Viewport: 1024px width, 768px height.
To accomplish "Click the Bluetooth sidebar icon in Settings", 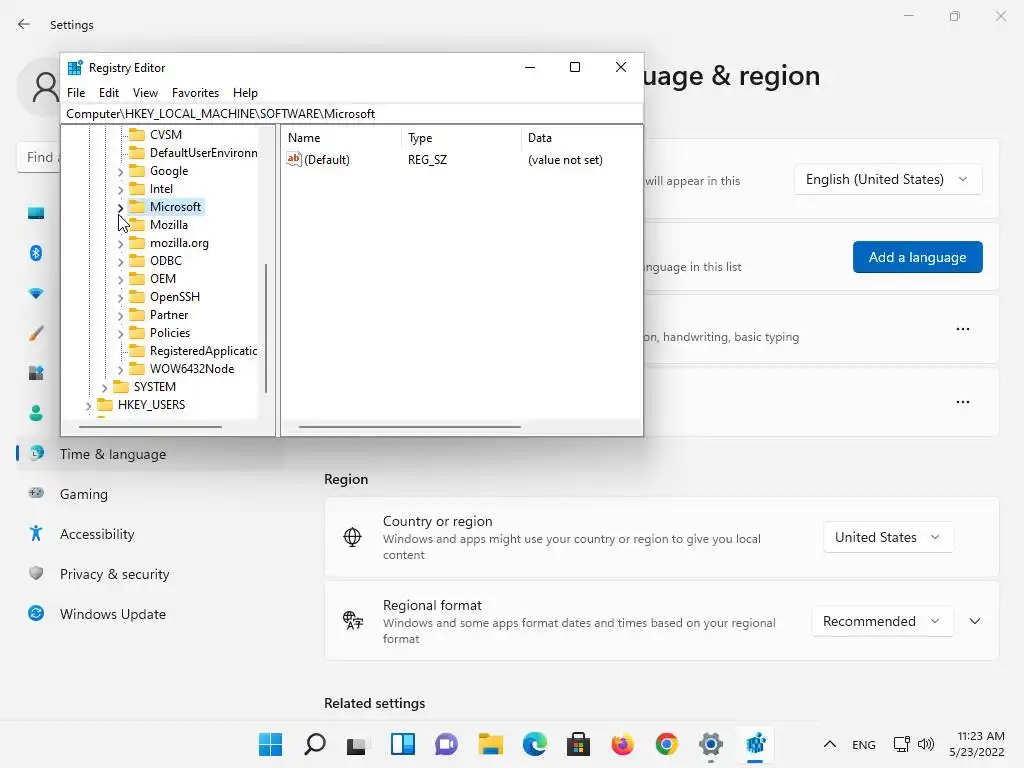I will click(36, 253).
